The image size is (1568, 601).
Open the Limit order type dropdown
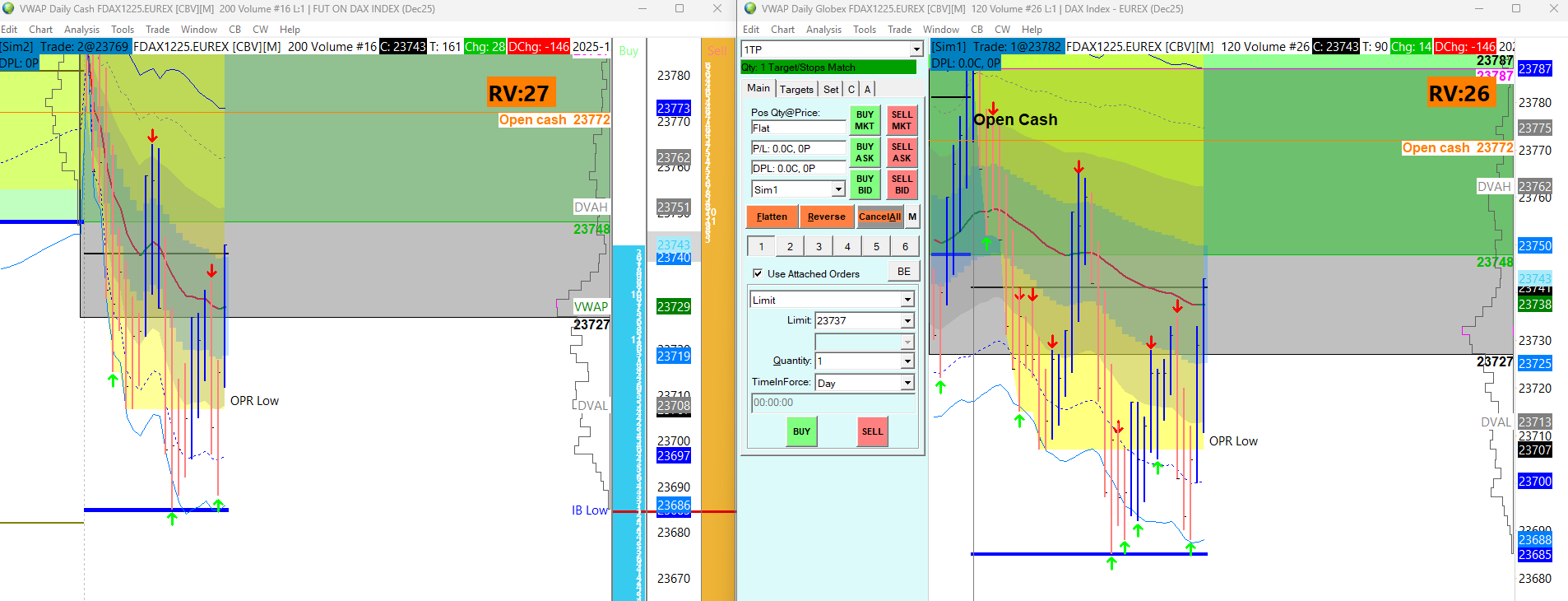(907, 300)
